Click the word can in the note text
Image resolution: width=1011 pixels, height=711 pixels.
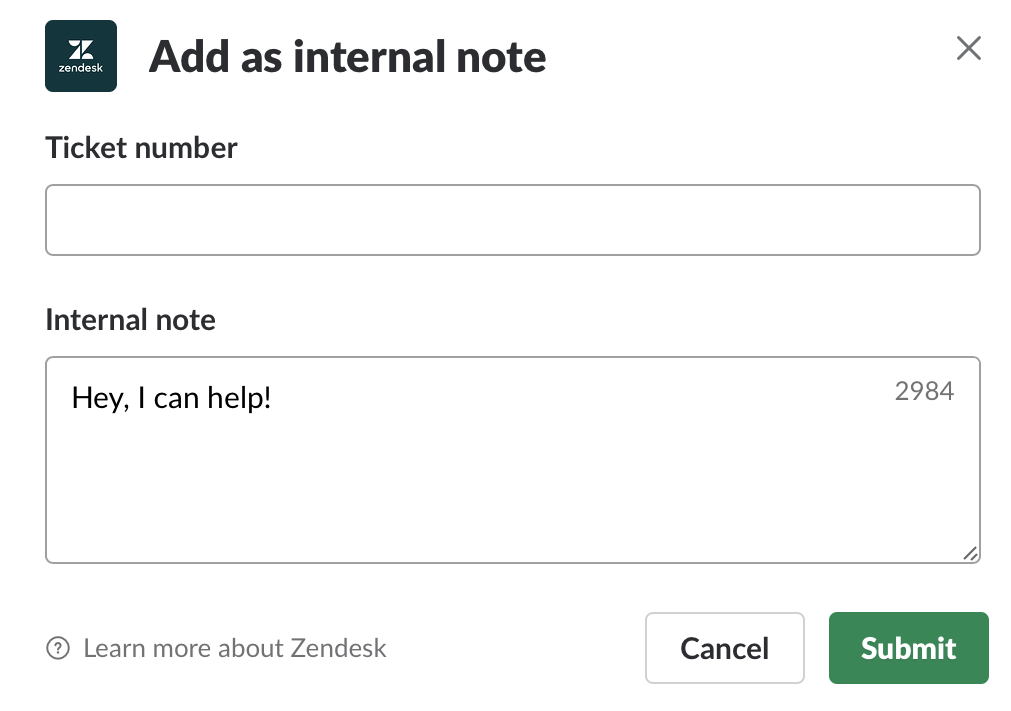tap(177, 398)
